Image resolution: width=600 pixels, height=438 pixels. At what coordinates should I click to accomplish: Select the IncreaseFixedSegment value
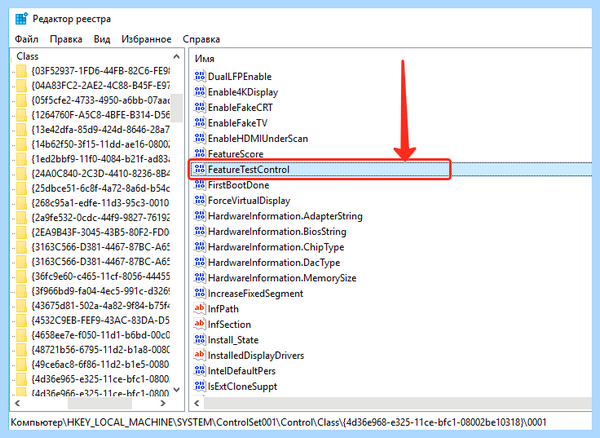[x=256, y=293]
